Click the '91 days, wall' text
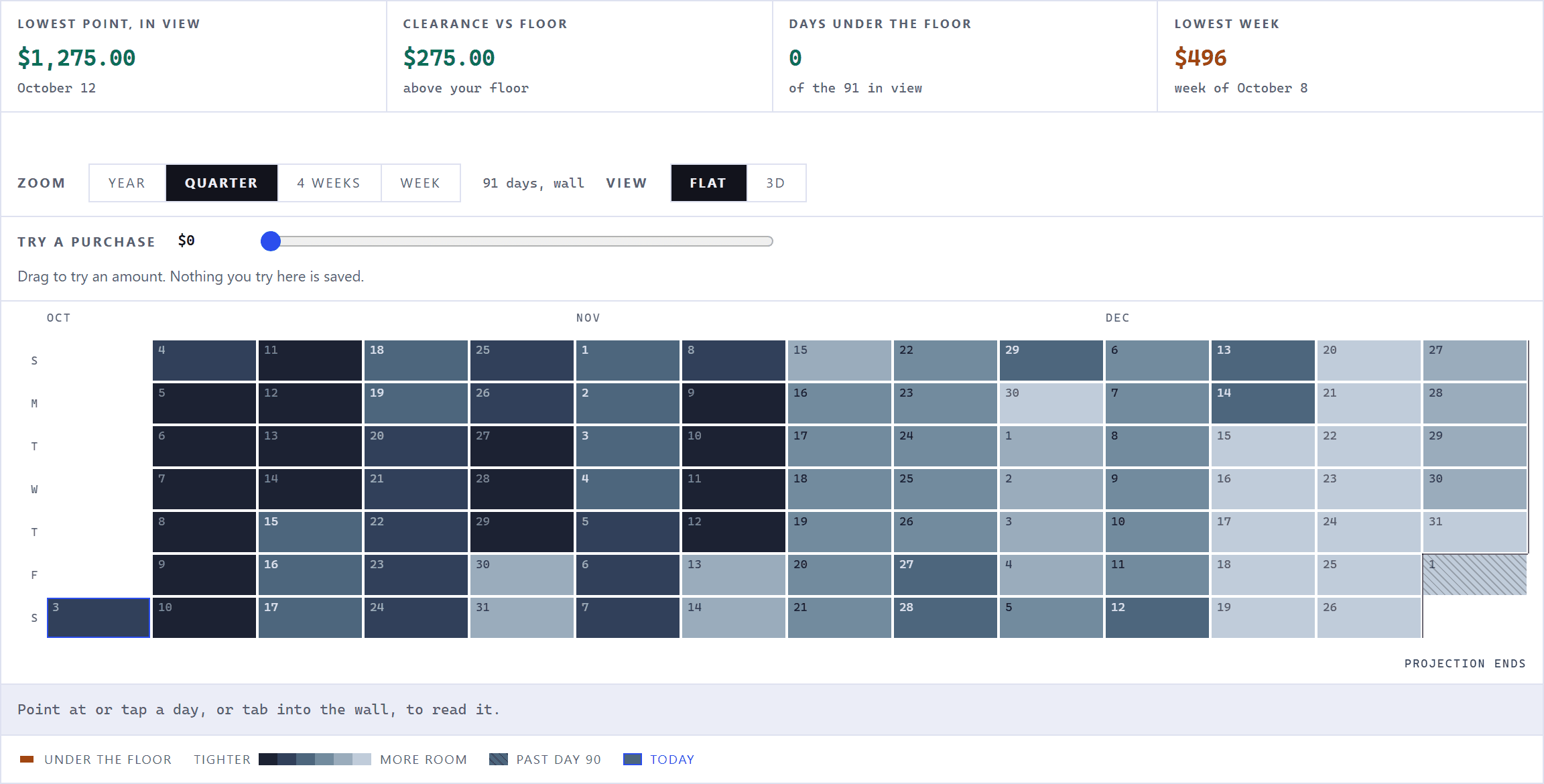1544x784 pixels. [533, 183]
